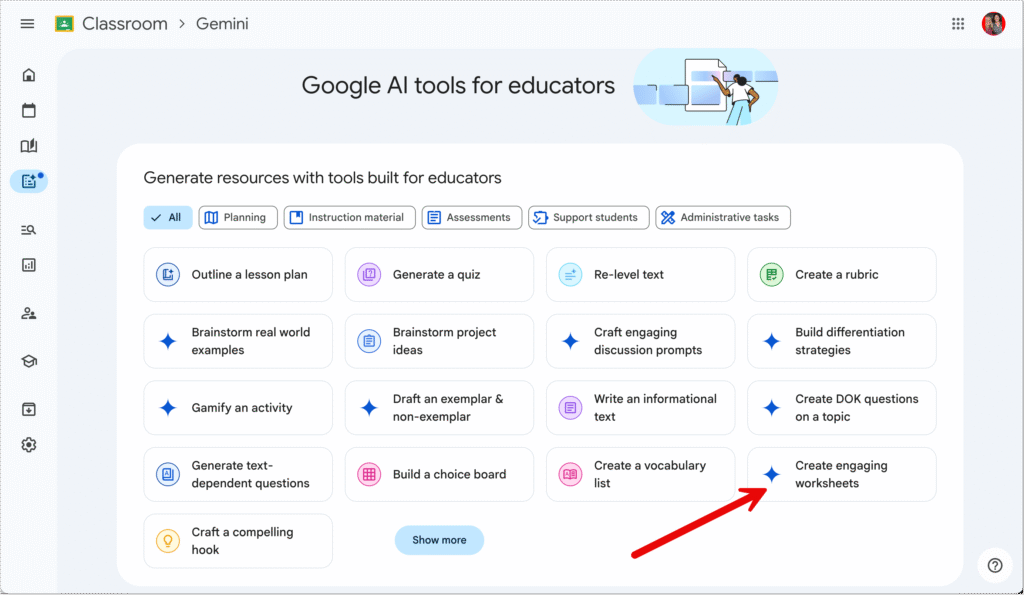This screenshot has width=1024, height=595.
Task: Select the Gemini tools sidebar icon
Action: pos(29,181)
